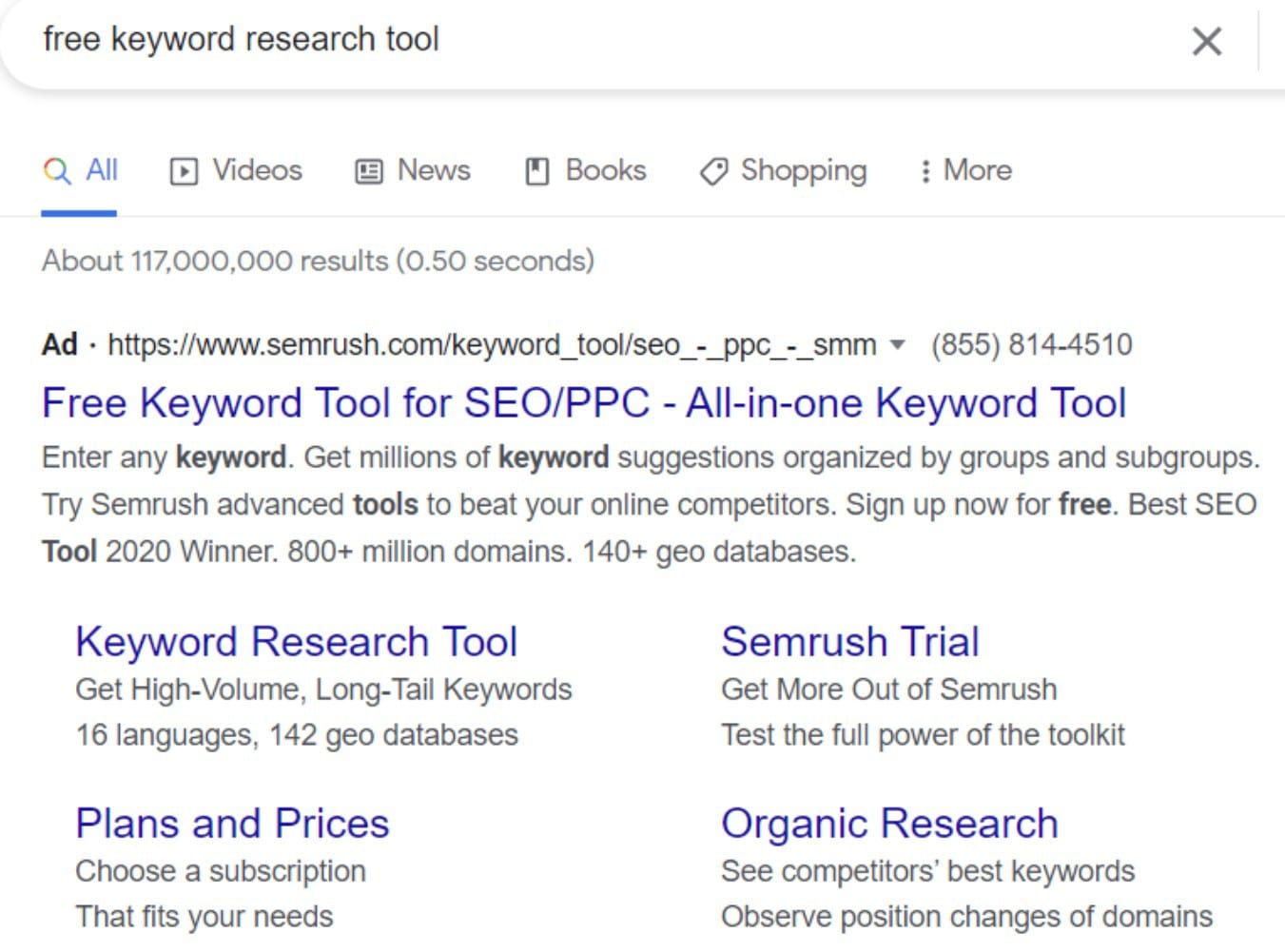Image resolution: width=1285 pixels, height=952 pixels.
Task: Click 'Get More Out of Semrush' text
Action: [x=889, y=690]
